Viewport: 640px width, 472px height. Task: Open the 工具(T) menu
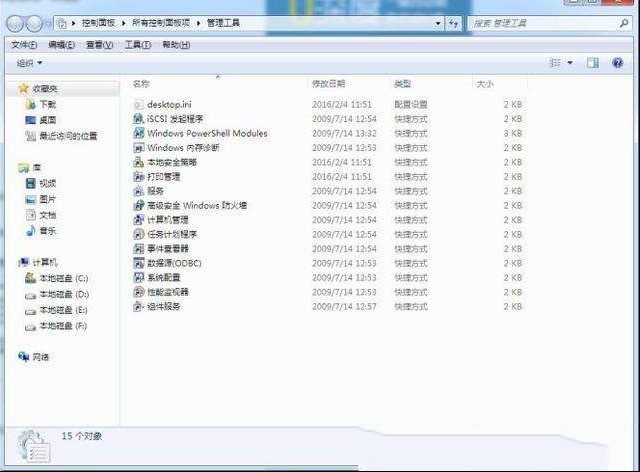pyautogui.click(x=138, y=45)
